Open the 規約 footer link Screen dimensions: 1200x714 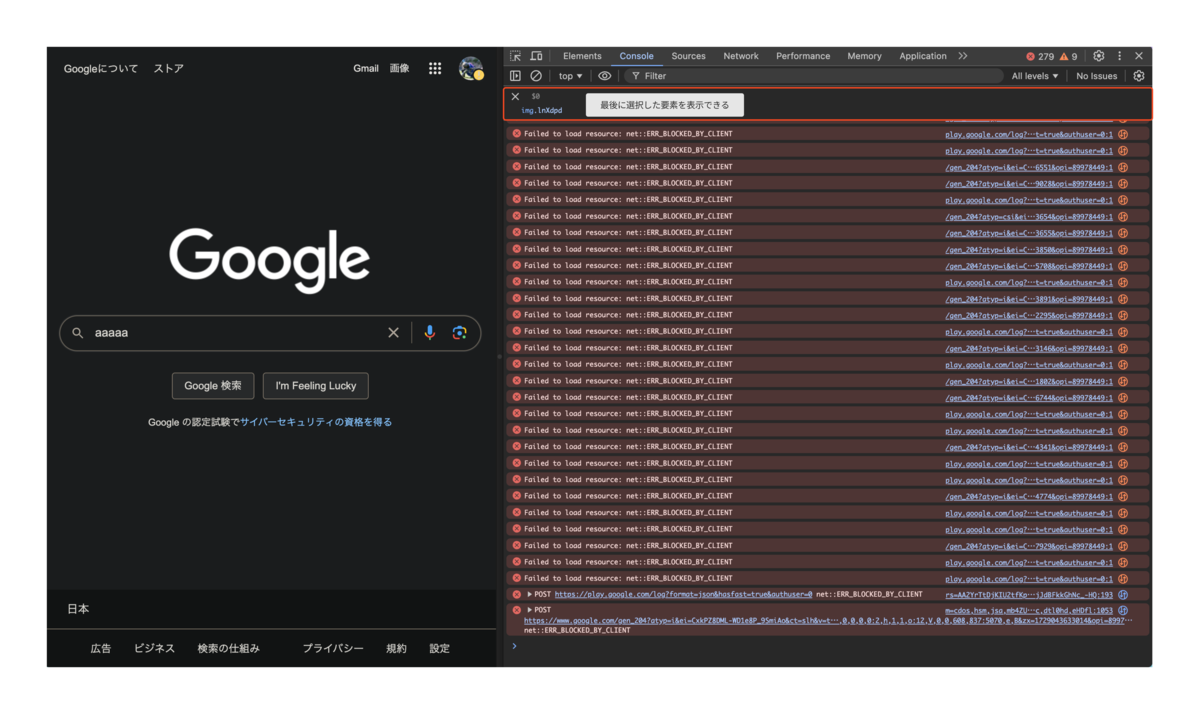click(x=396, y=648)
